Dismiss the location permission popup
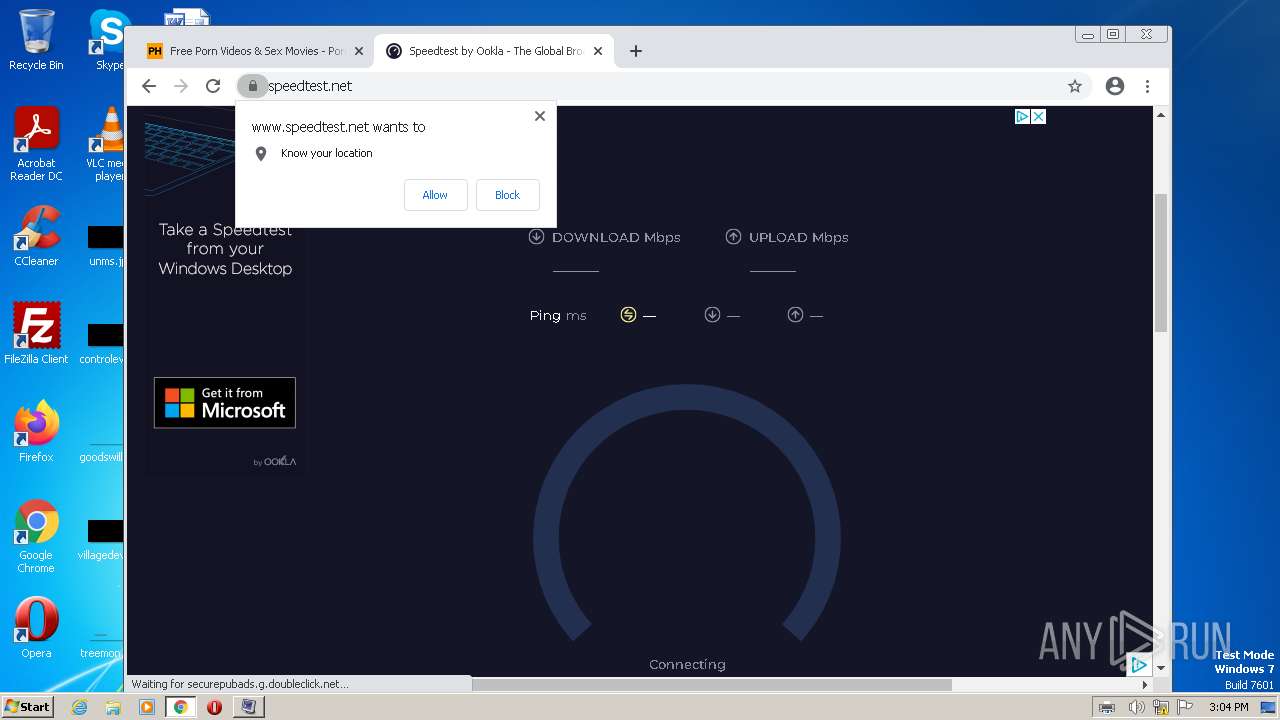Viewport: 1280px width, 720px height. [x=540, y=116]
